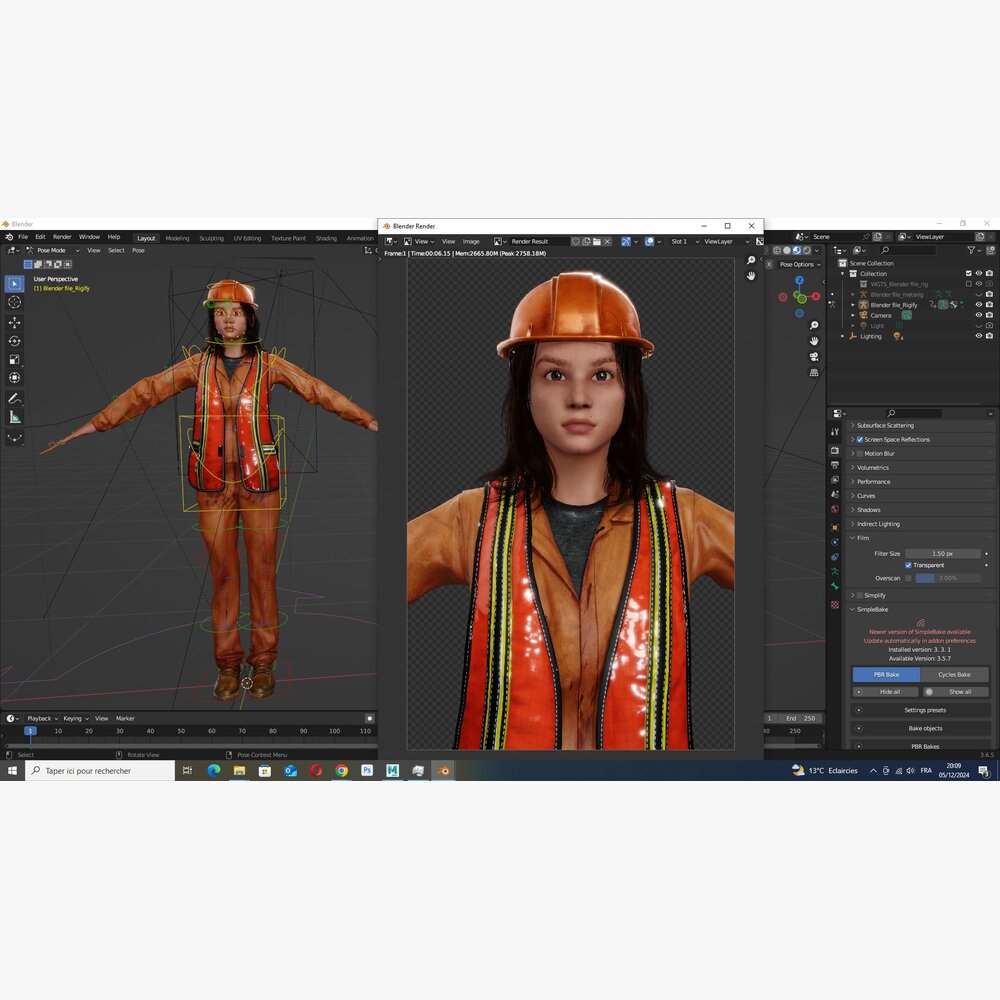Click the Windows Start button
1000x1000 pixels.
click(x=12, y=770)
